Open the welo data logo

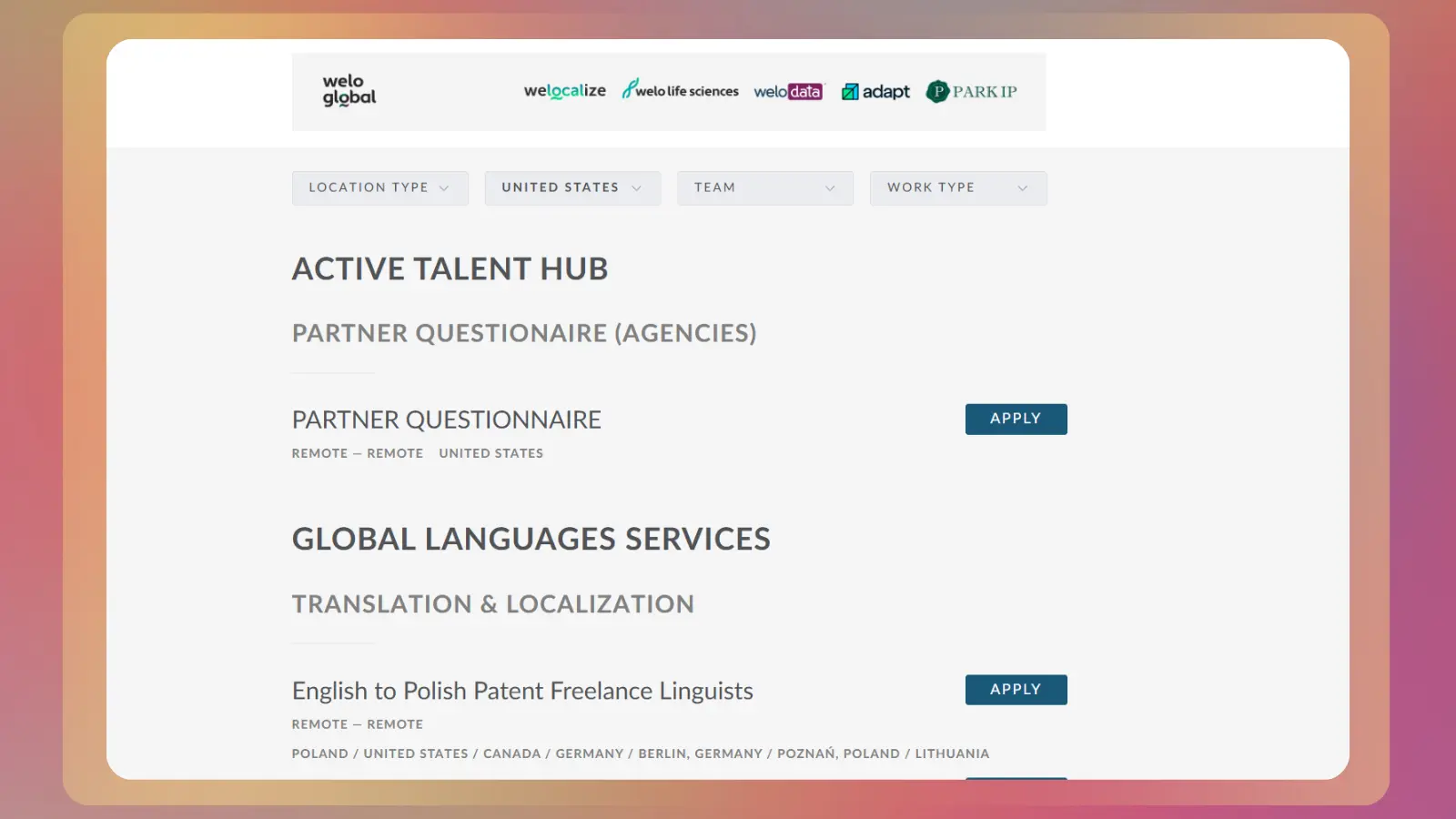pos(788,91)
